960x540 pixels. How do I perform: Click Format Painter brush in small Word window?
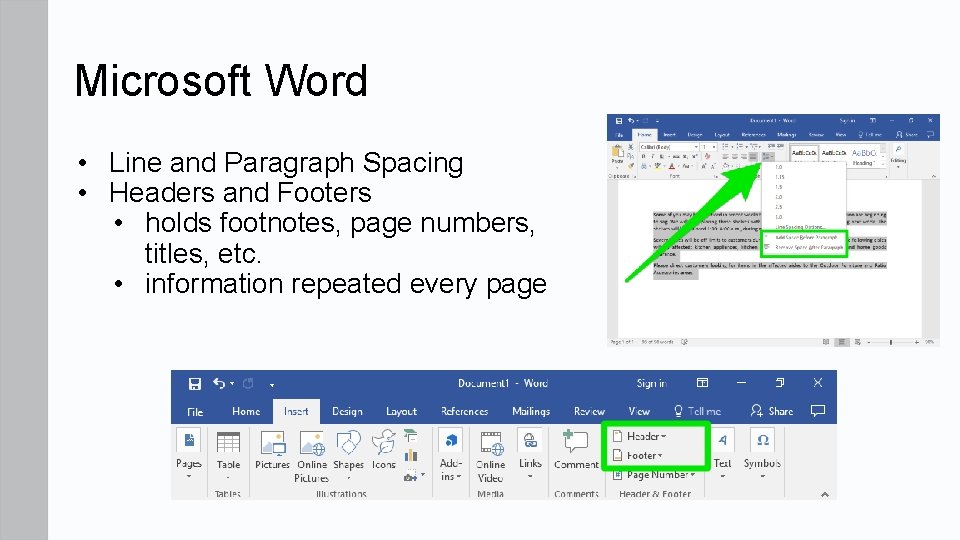(x=631, y=166)
